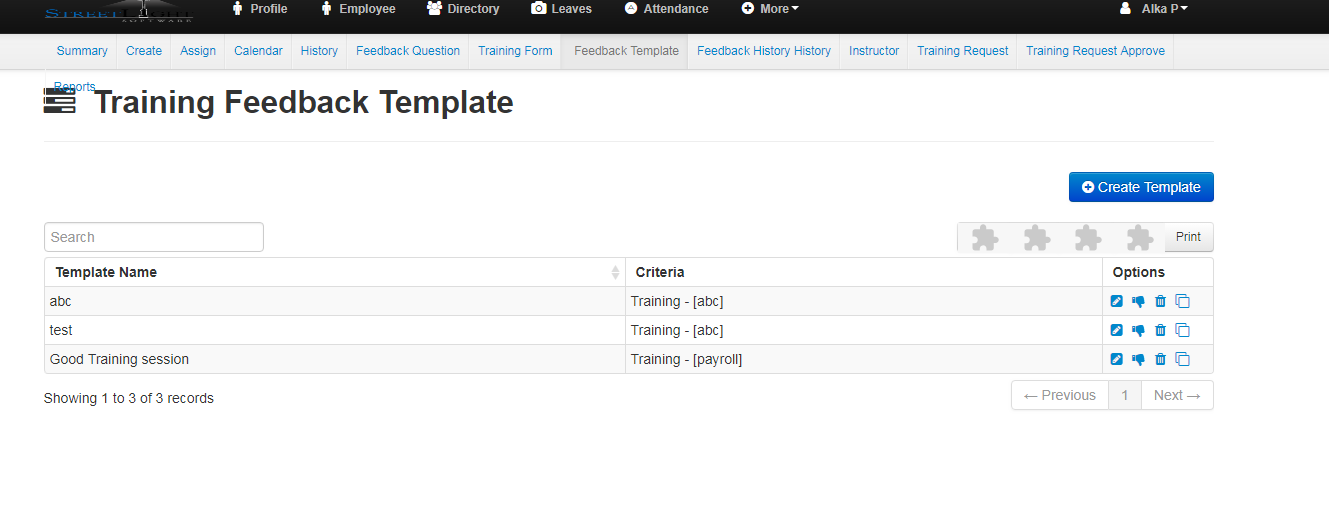
Task: Click the first puzzle-piece export icon
Action: 985,238
